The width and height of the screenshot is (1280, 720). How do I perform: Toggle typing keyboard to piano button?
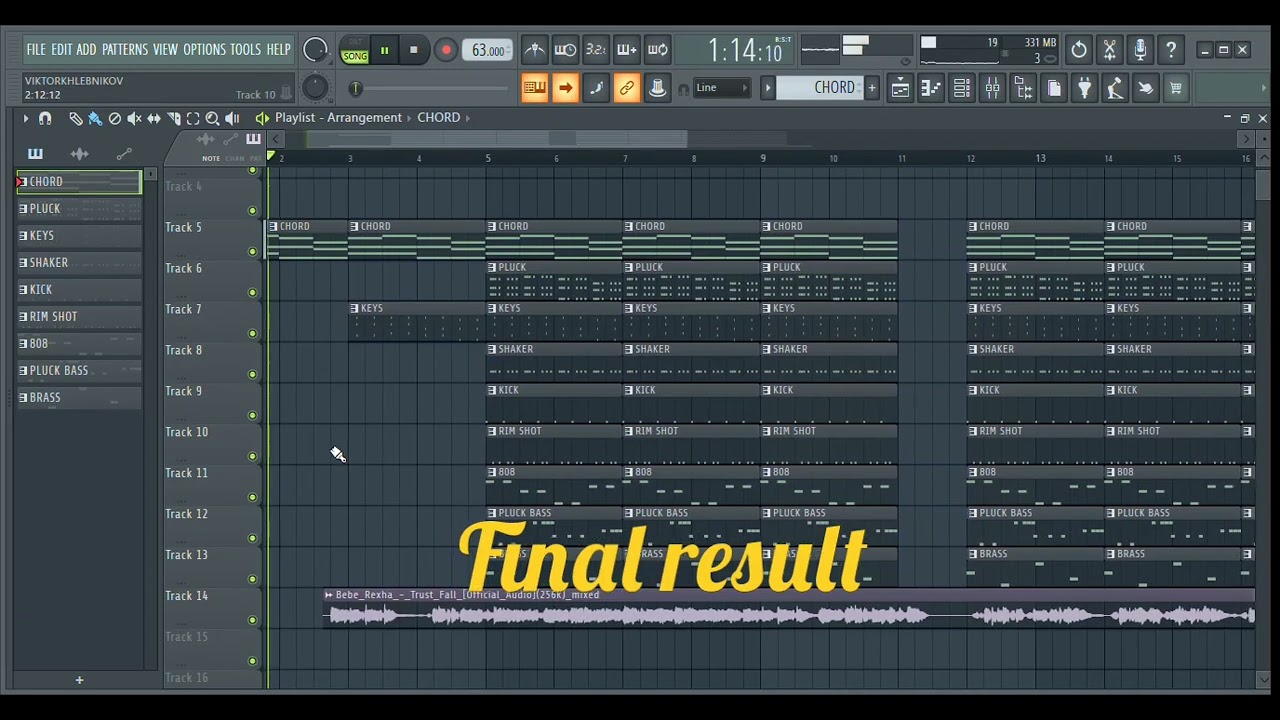[x=534, y=88]
